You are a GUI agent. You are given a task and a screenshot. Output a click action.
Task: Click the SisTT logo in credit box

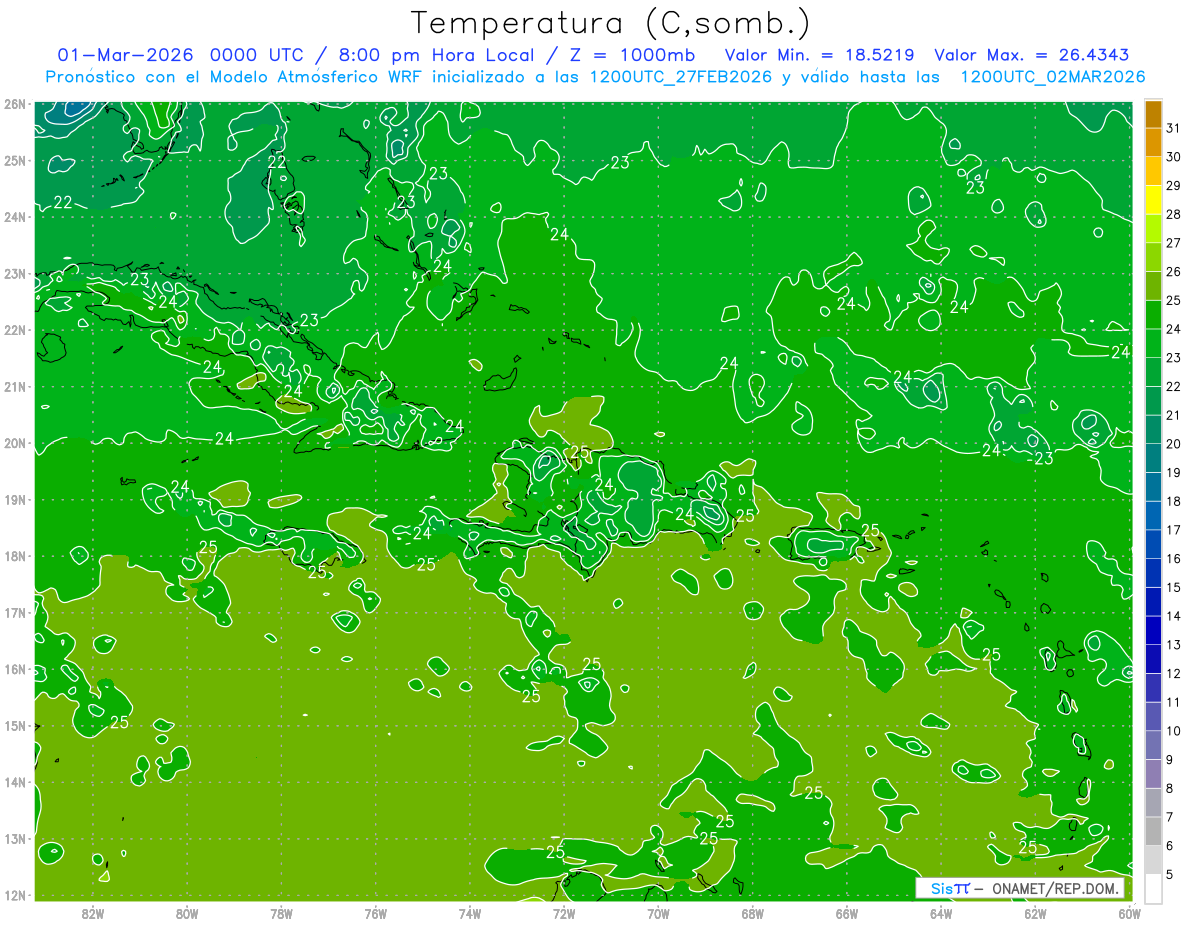coord(950,888)
